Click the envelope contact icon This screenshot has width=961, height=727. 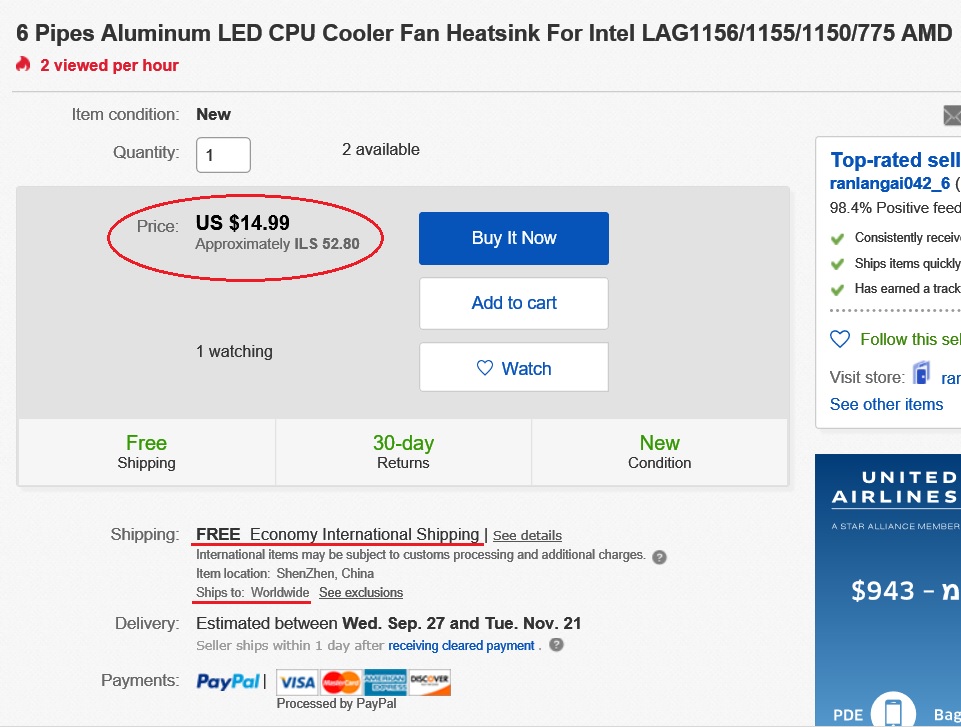(952, 115)
